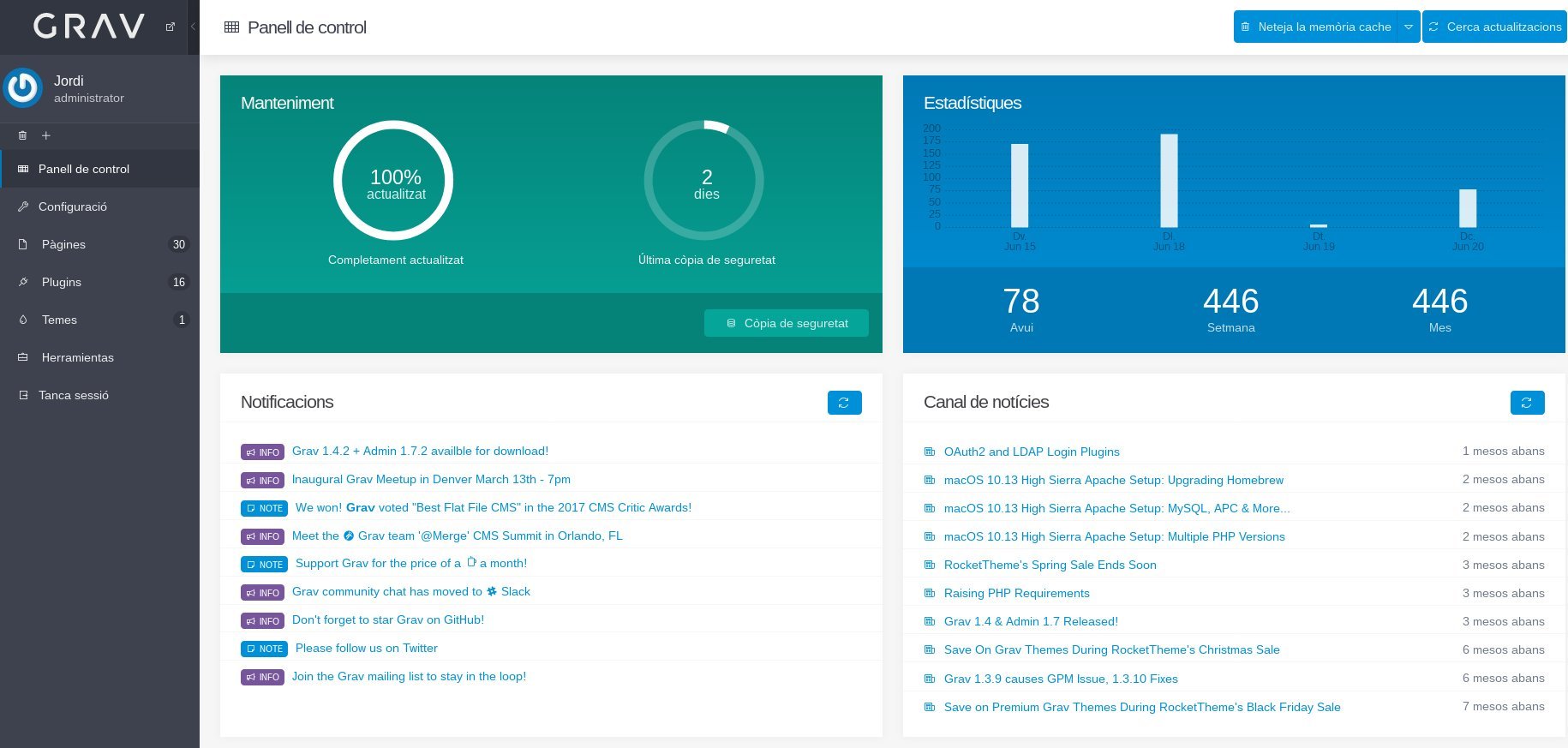Click news icon beside OAuth2 and LDAP article
Screen dimensions: 1568x748
point(930,452)
